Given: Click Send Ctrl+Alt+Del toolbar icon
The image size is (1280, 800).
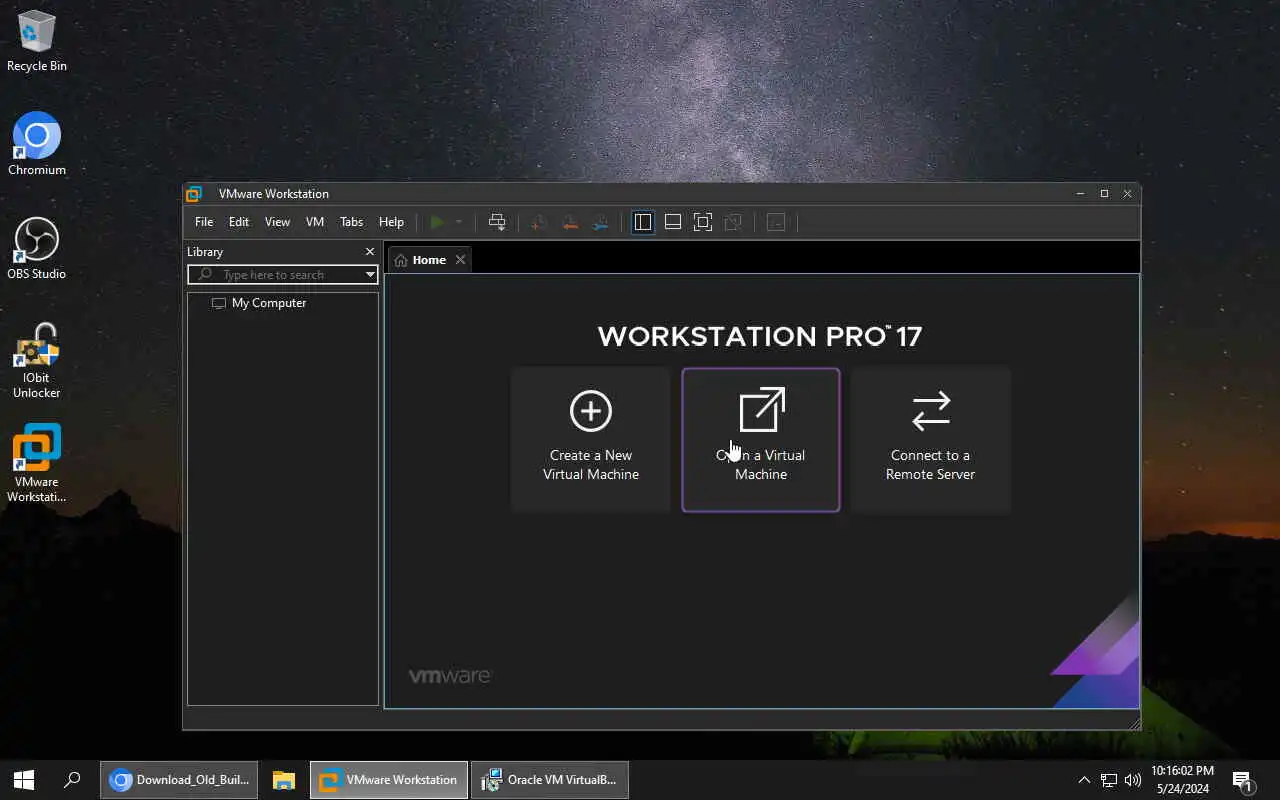Looking at the screenshot, I should pos(497,222).
